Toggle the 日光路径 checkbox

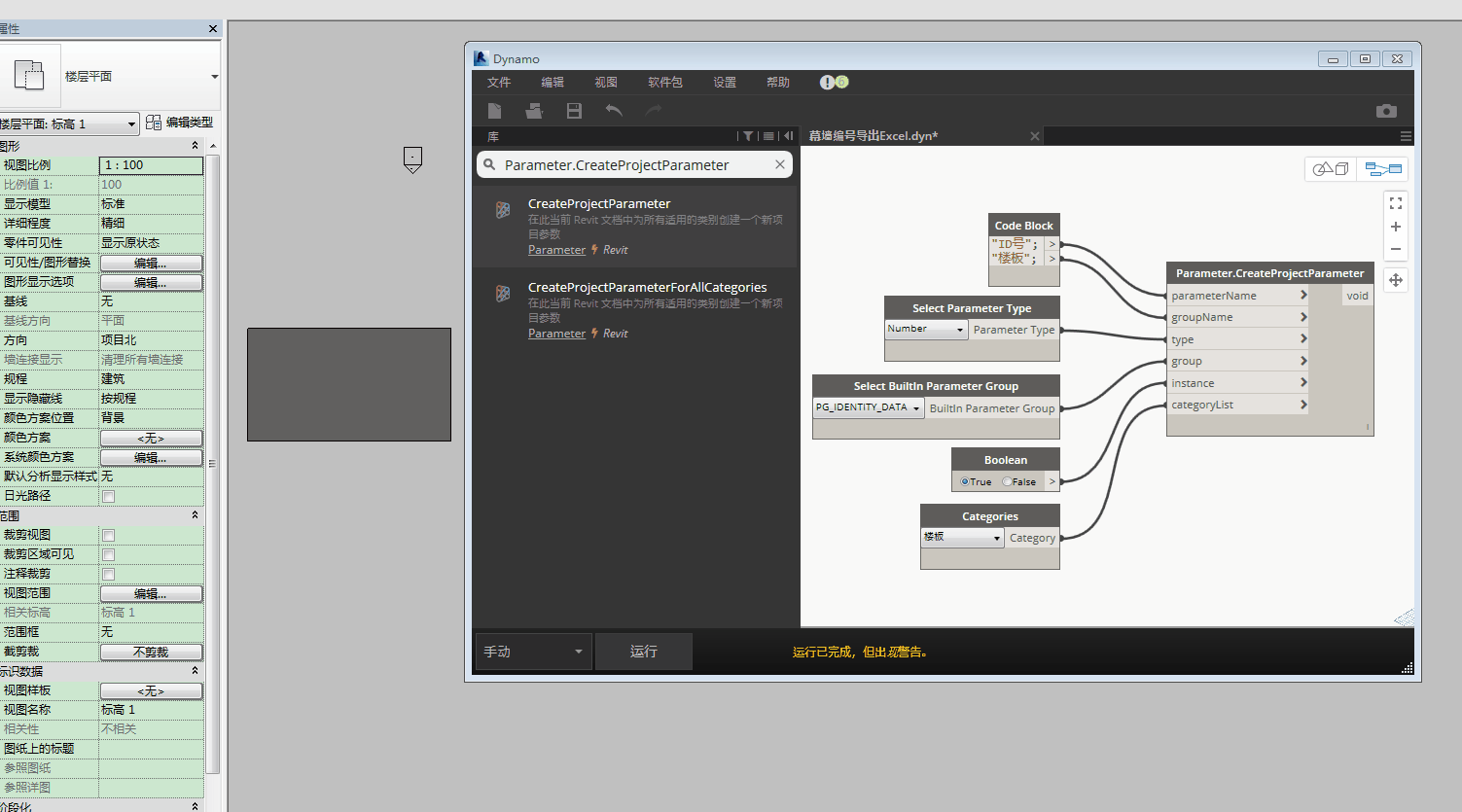[x=109, y=496]
